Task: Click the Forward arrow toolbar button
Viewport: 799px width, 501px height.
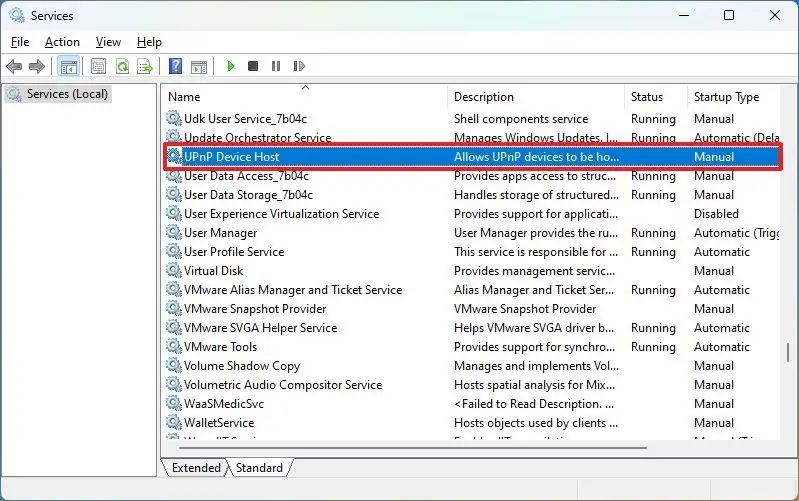Action: pyautogui.click(x=37, y=66)
